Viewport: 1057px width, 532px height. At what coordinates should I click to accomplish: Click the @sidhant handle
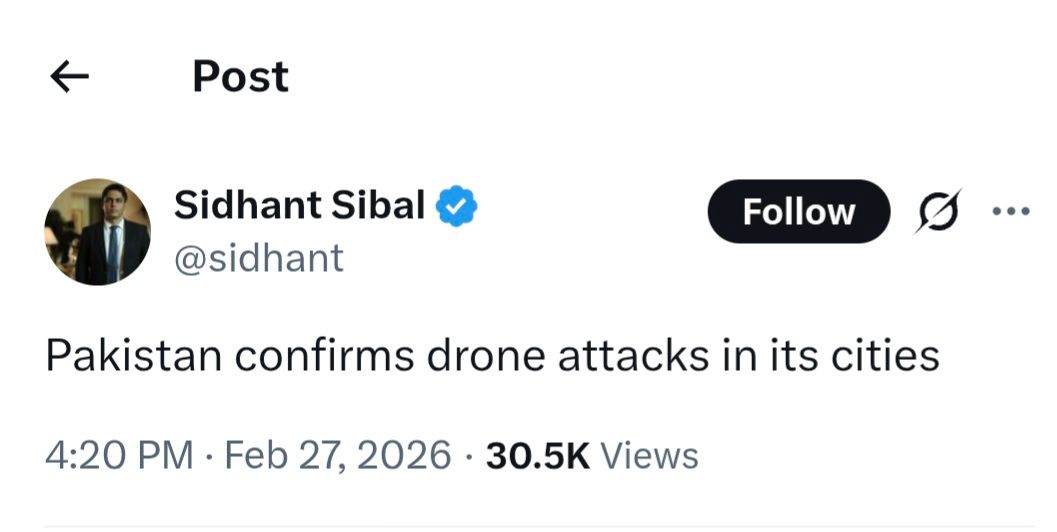tap(258, 258)
